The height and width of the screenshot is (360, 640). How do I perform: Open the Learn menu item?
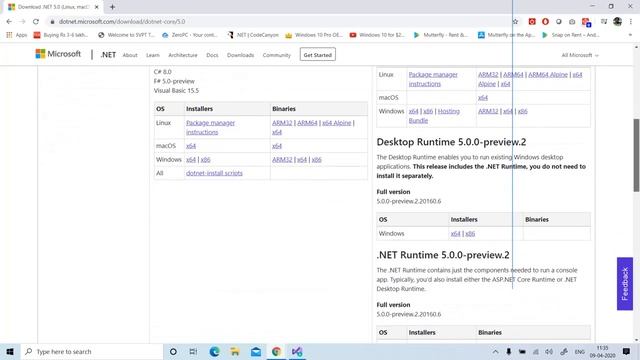153,55
